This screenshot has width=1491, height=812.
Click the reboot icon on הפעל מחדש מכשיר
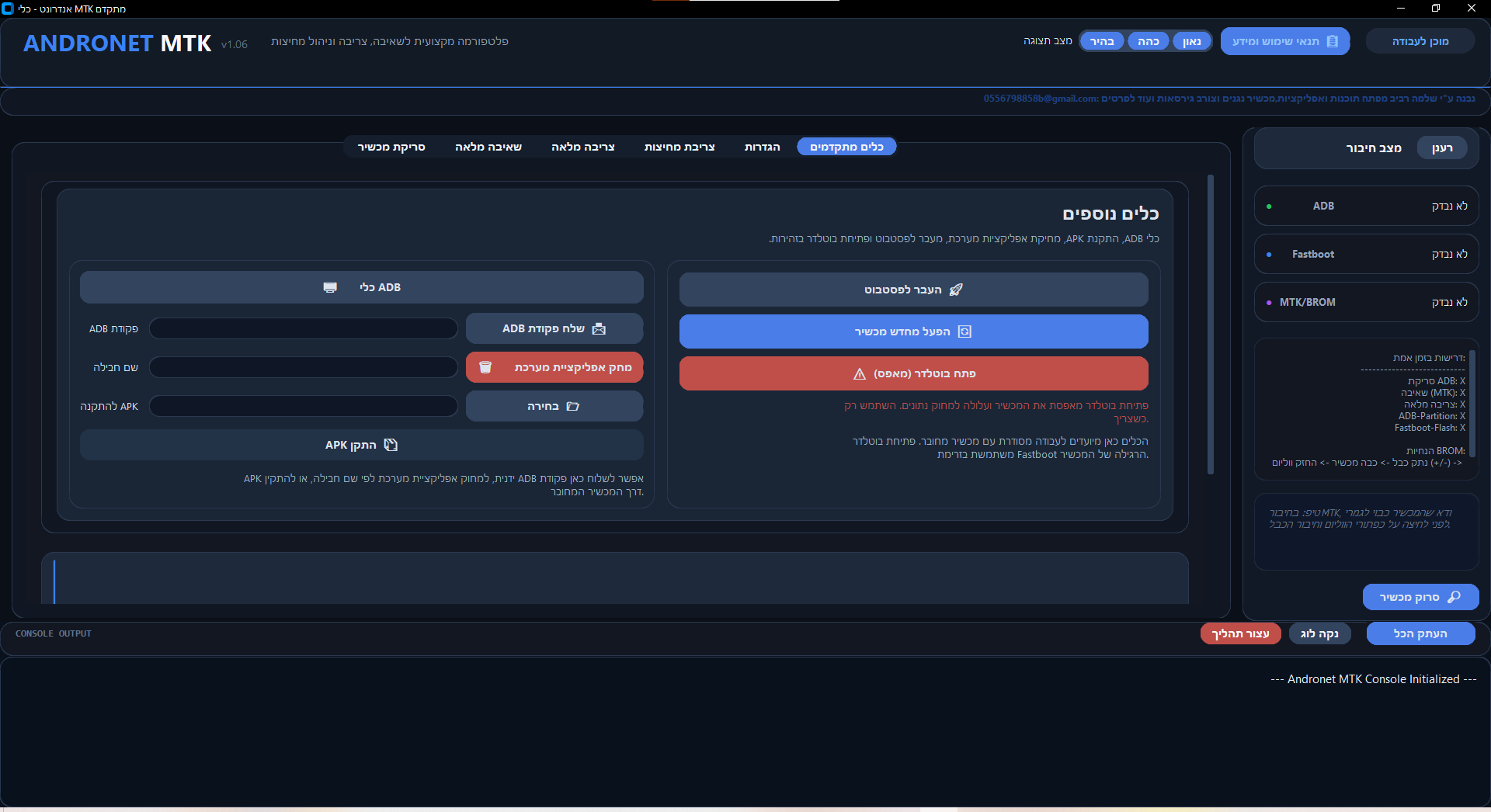(964, 331)
